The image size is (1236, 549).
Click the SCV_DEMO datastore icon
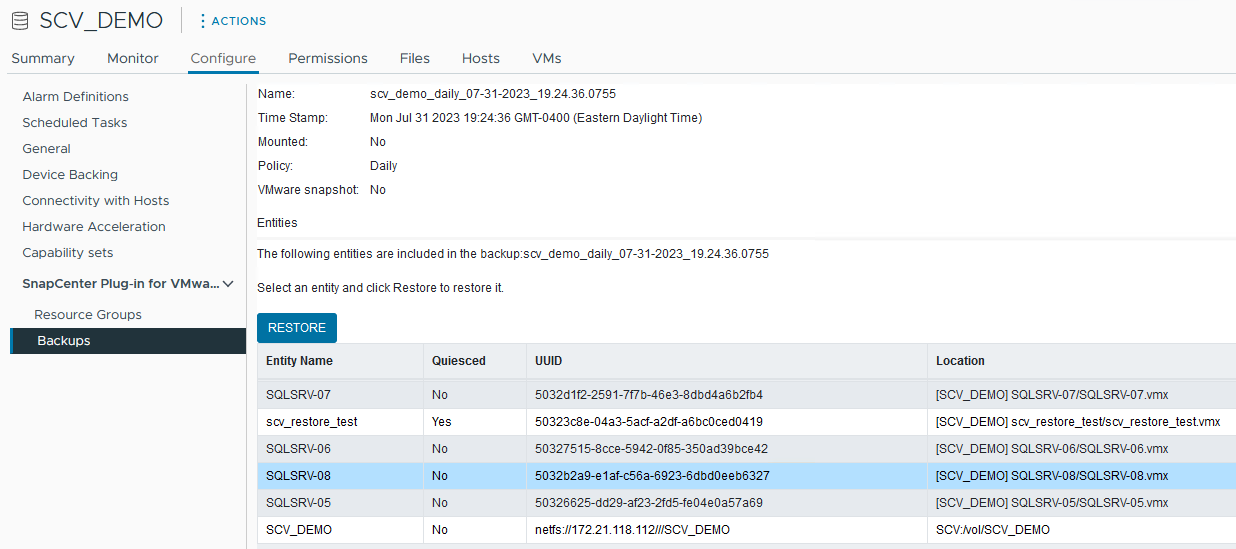(x=20, y=21)
